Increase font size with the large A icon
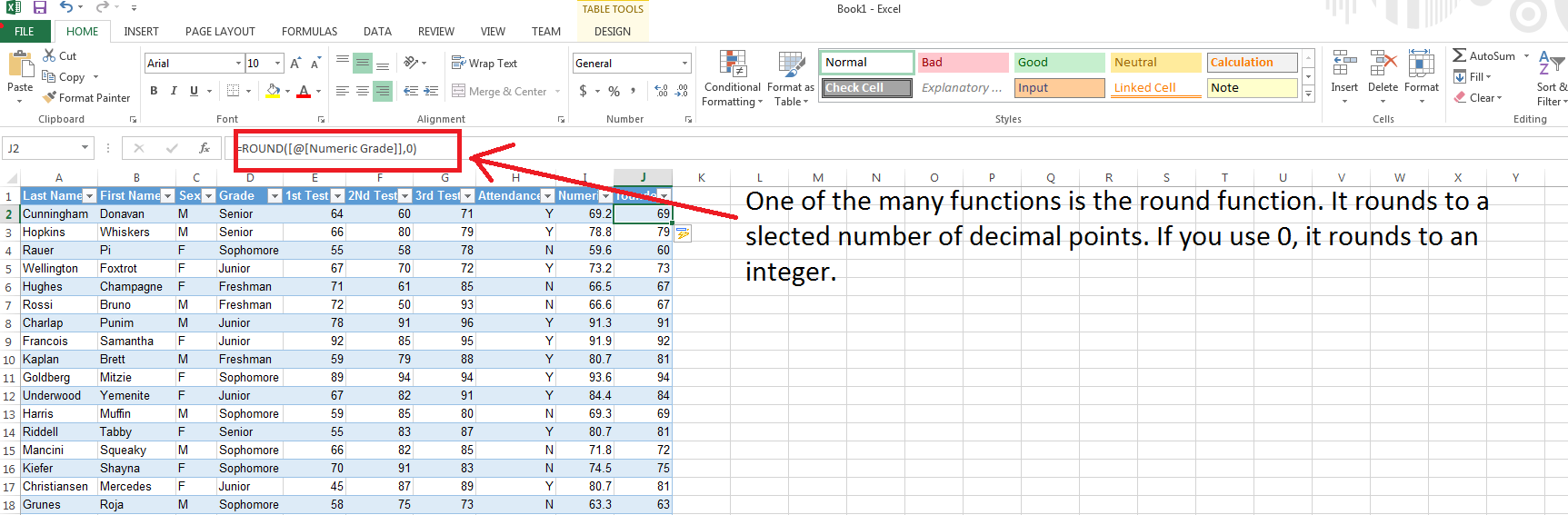Image resolution: width=1568 pixels, height=515 pixels. click(295, 63)
